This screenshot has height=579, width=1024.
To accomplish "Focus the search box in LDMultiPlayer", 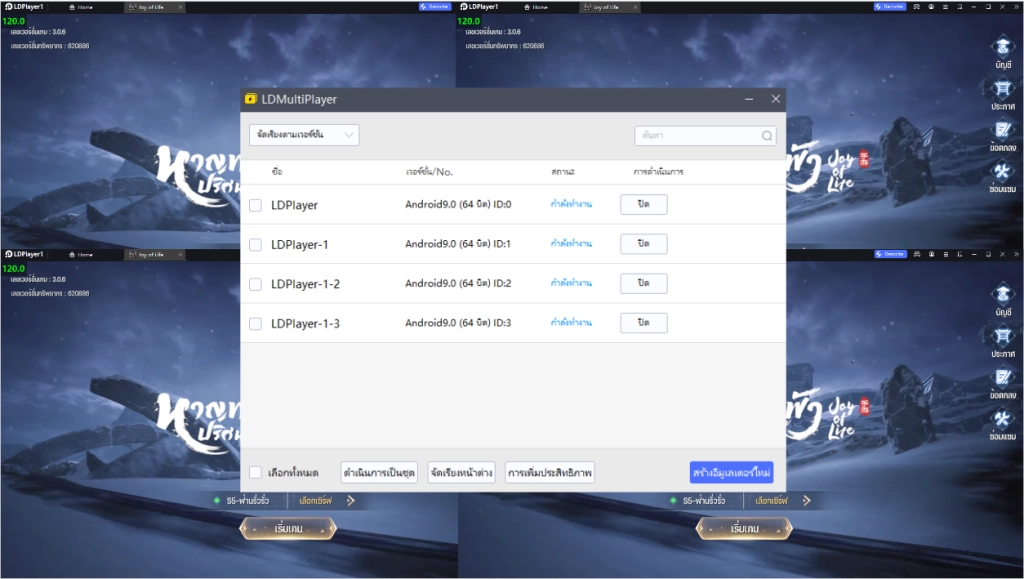I will (705, 136).
